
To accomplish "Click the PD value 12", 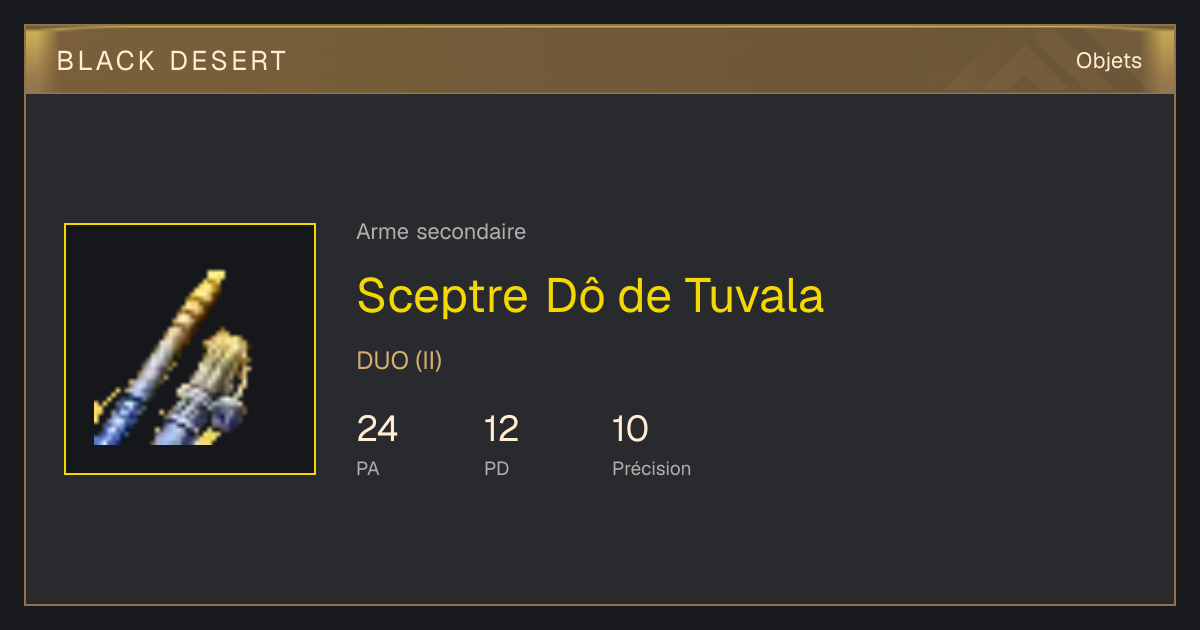I will (501, 429).
